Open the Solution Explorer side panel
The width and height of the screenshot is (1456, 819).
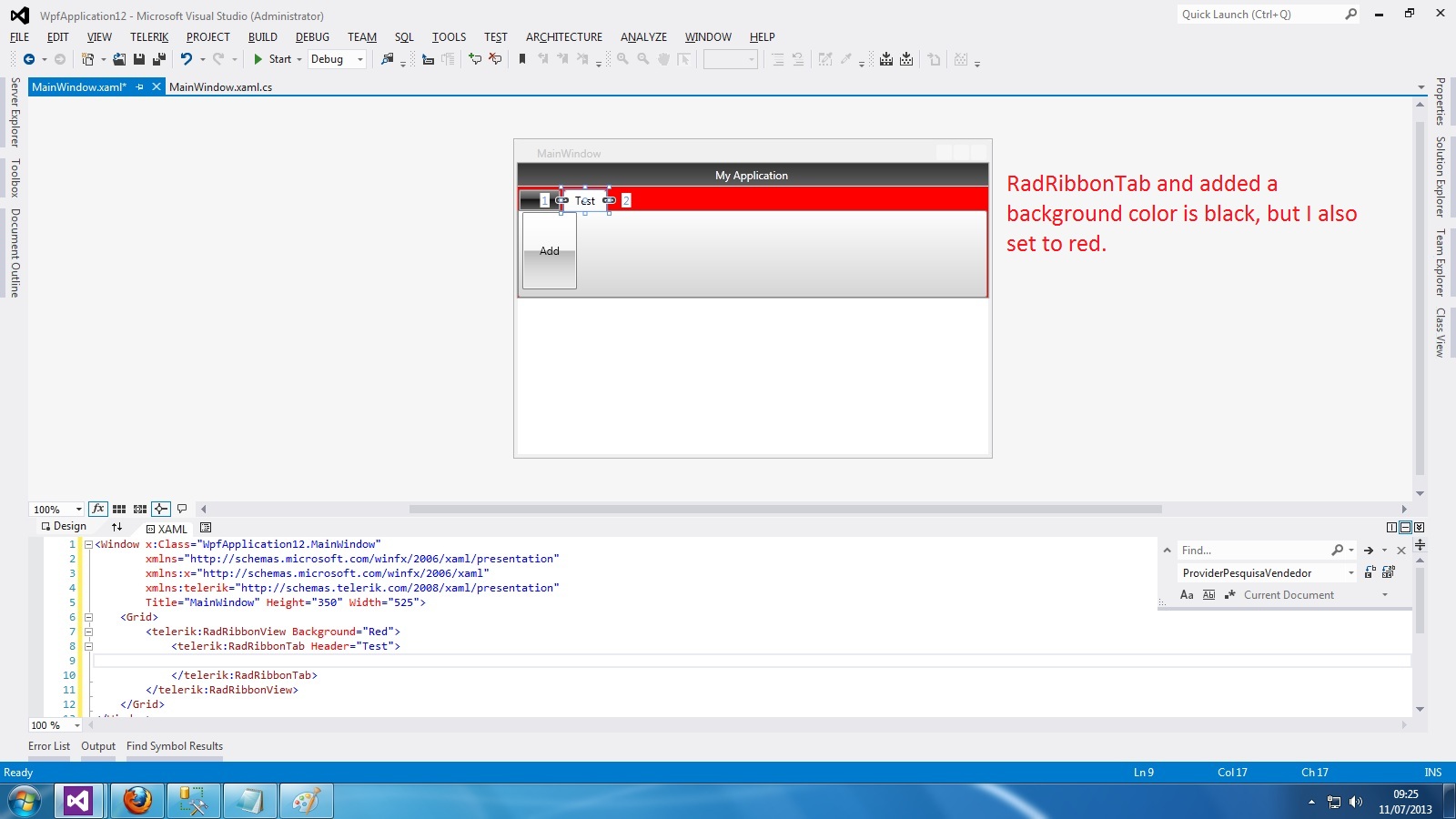1441,177
